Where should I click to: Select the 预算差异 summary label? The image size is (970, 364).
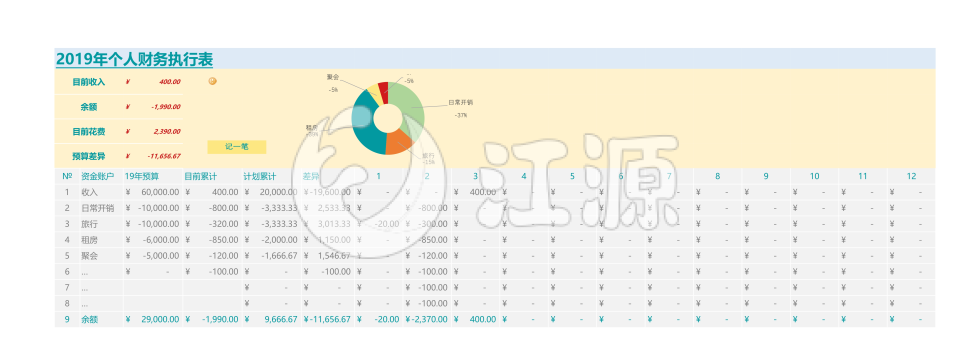(89, 156)
